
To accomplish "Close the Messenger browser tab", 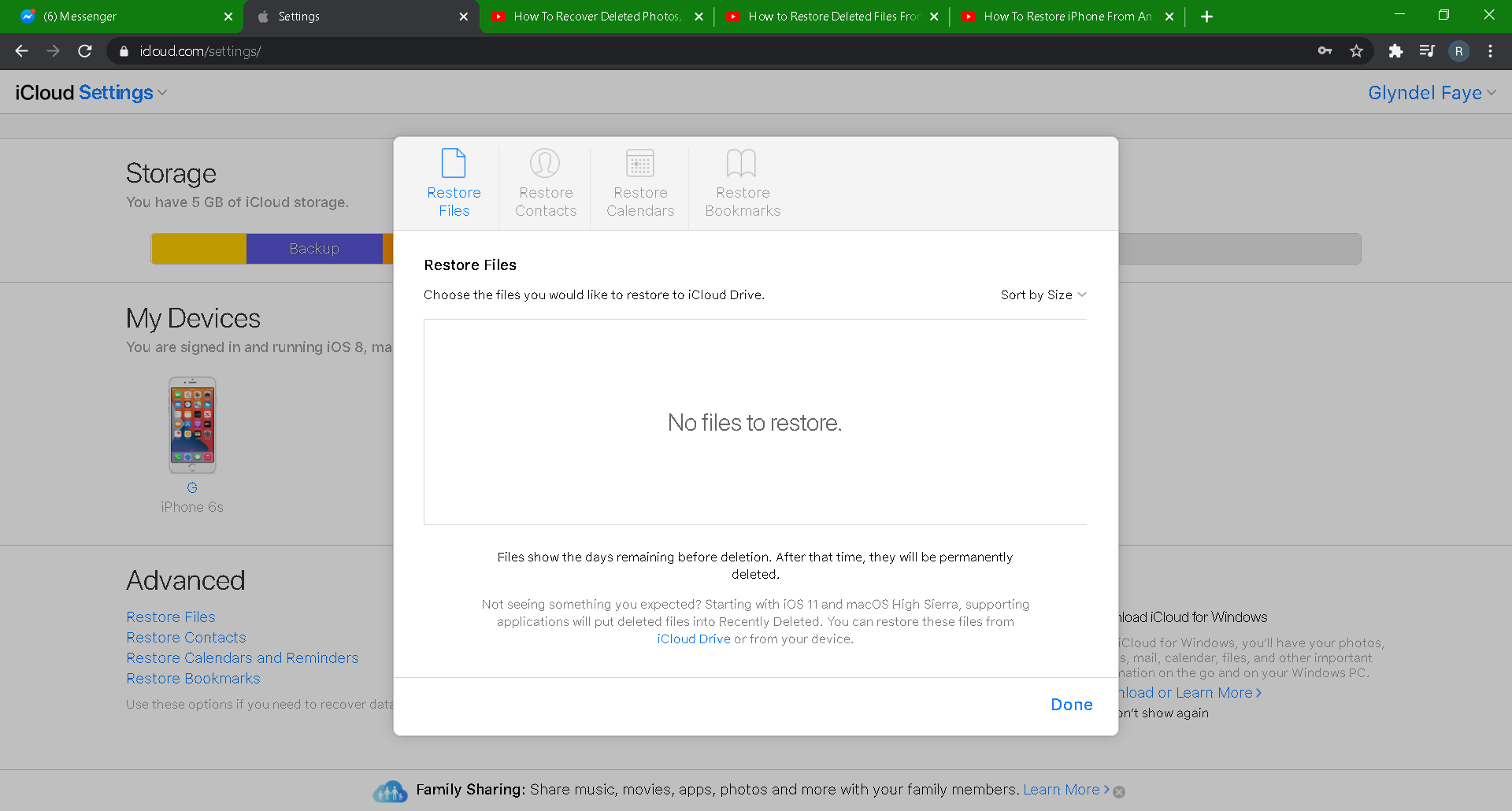I will pyautogui.click(x=228, y=17).
